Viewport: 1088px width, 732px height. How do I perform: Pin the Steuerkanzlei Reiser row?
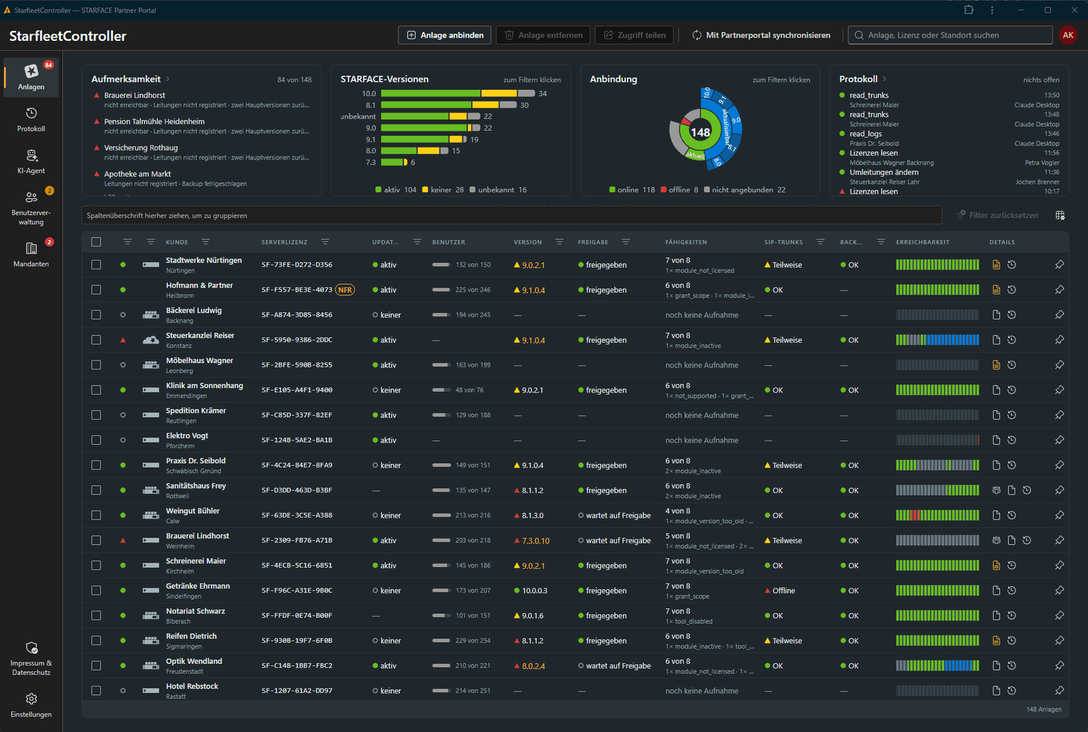(1059, 340)
